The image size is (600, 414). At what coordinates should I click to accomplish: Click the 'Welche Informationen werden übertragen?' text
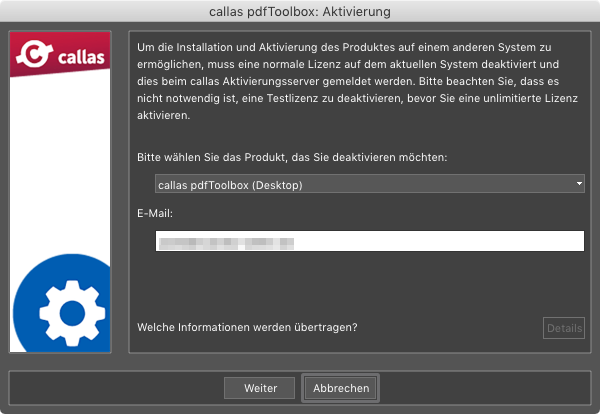click(x=247, y=328)
